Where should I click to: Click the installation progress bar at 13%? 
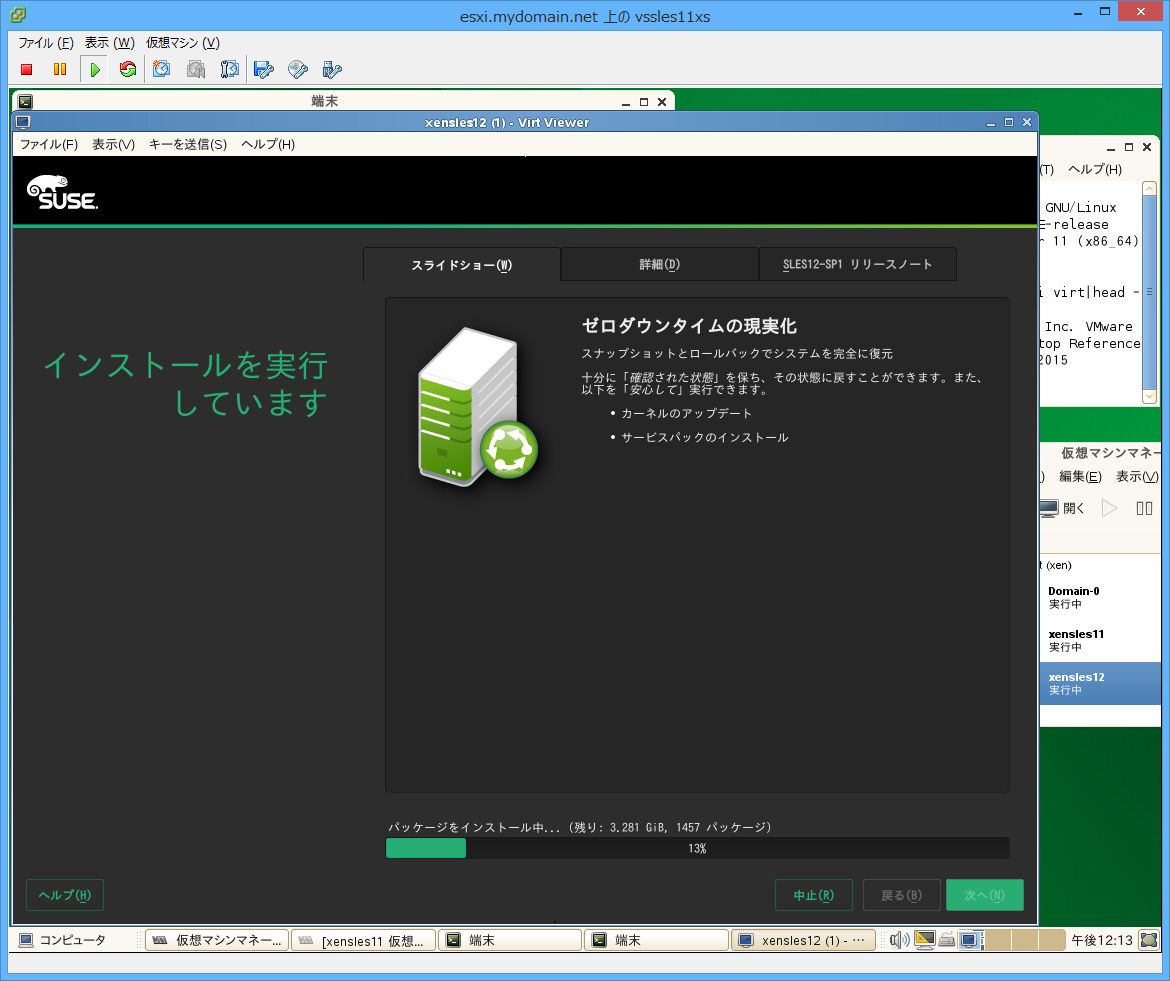coord(697,848)
